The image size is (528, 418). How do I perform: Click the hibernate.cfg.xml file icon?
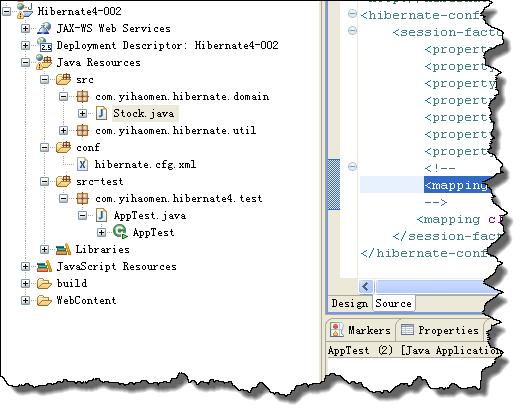coord(82,164)
